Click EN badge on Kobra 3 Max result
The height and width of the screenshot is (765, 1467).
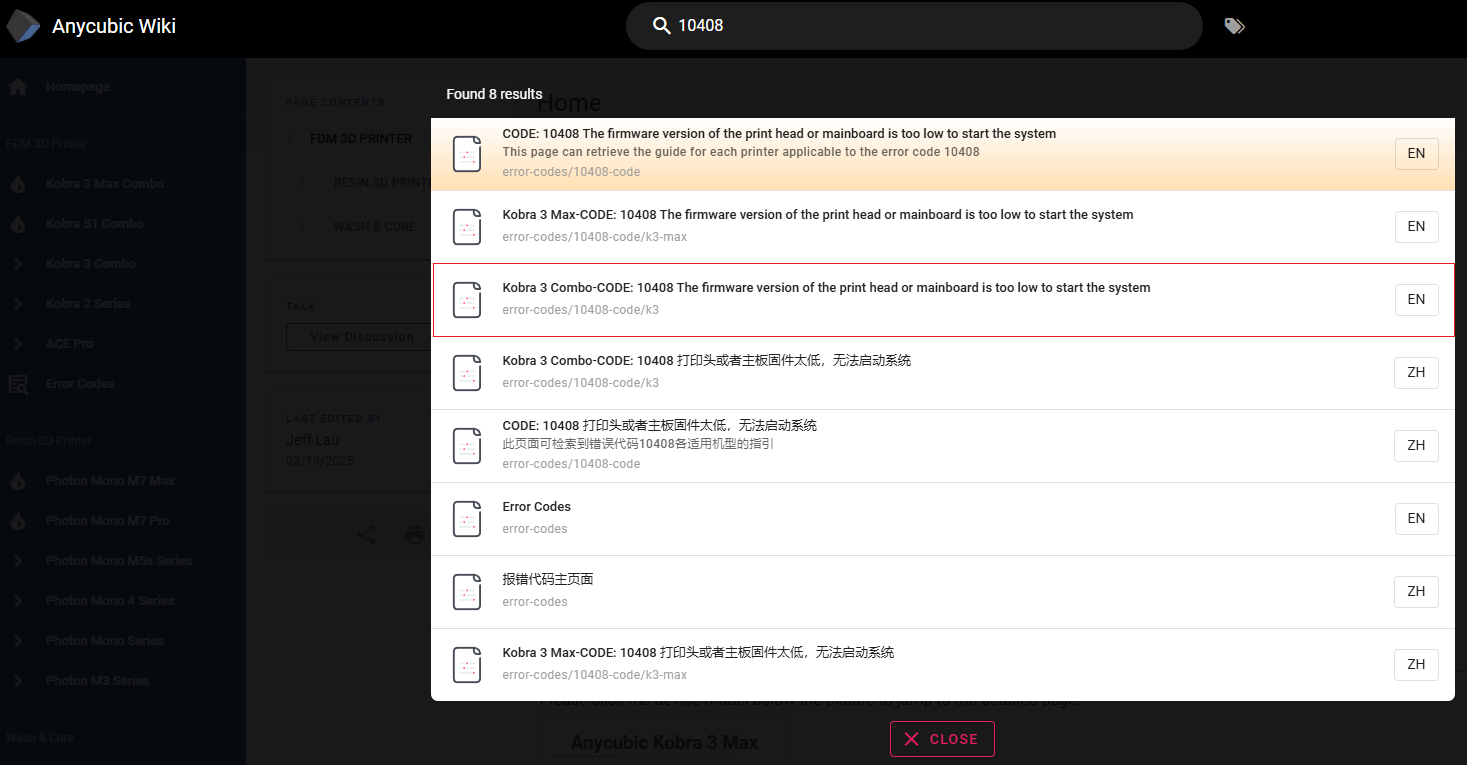pos(1416,227)
